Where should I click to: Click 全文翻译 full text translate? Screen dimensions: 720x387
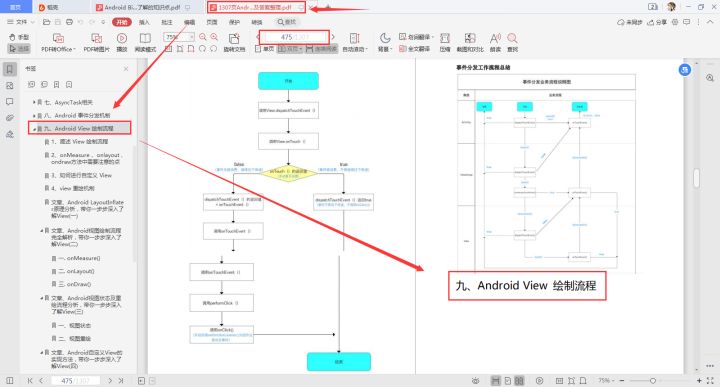pyautogui.click(x=415, y=49)
